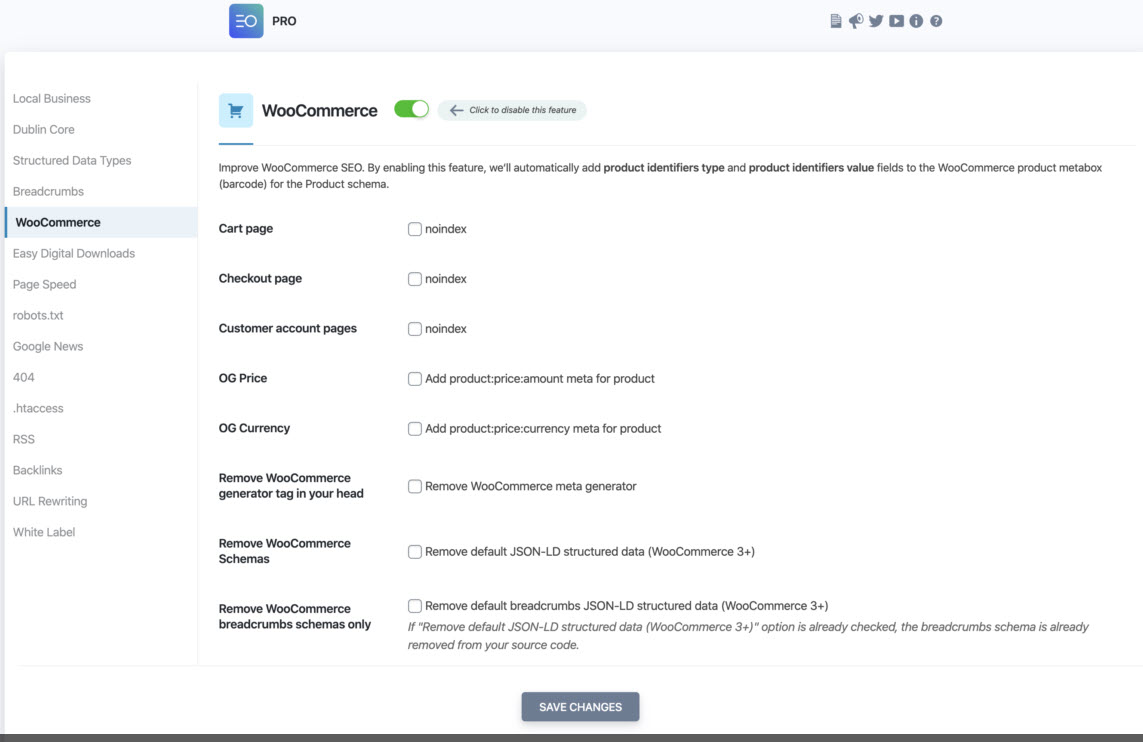The image size is (1143, 742).
Task: Open the documentation page icon
Action: pyautogui.click(x=836, y=21)
